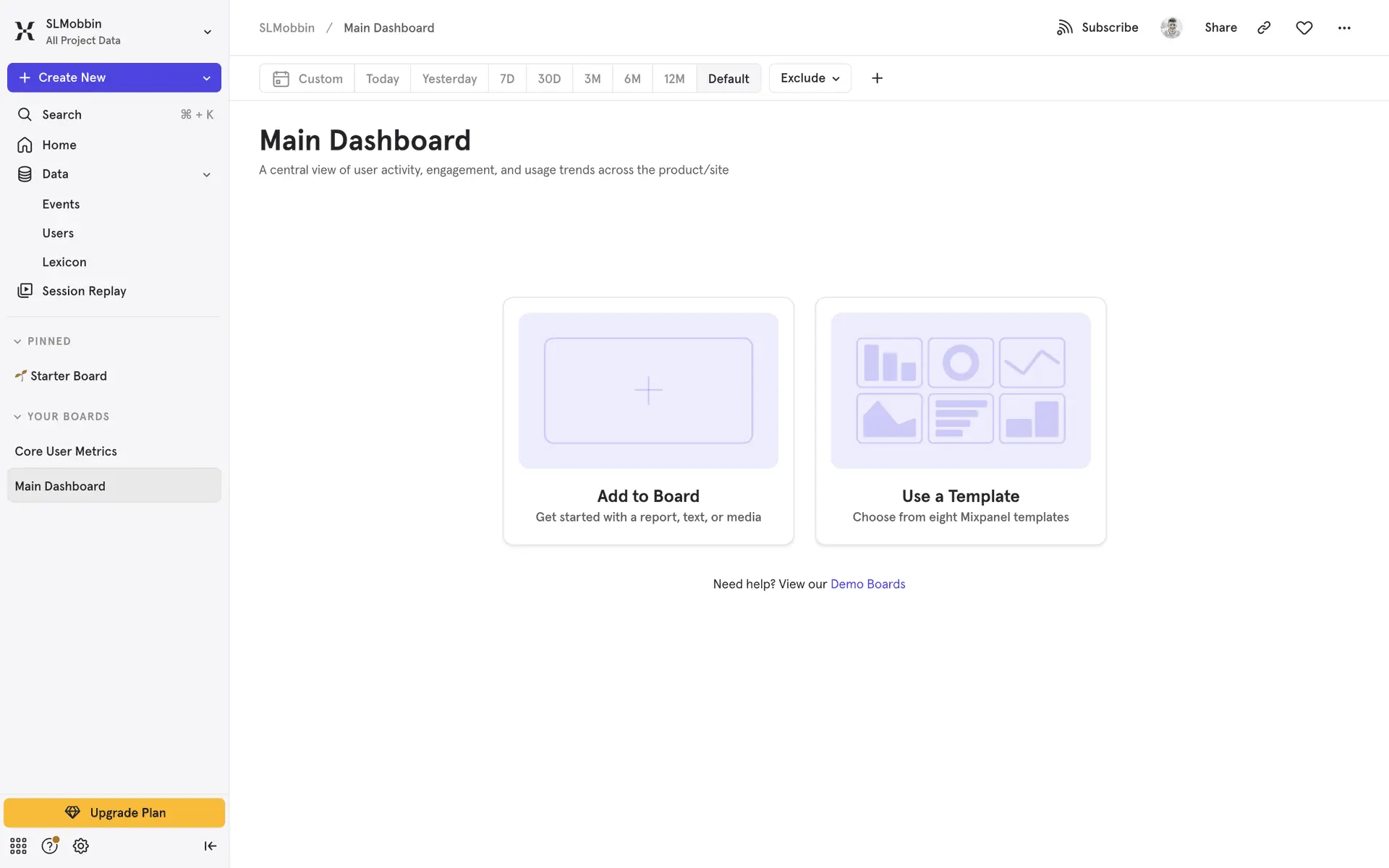Image resolution: width=1389 pixels, height=868 pixels.
Task: Open the settings gear icon
Action: tap(81, 846)
